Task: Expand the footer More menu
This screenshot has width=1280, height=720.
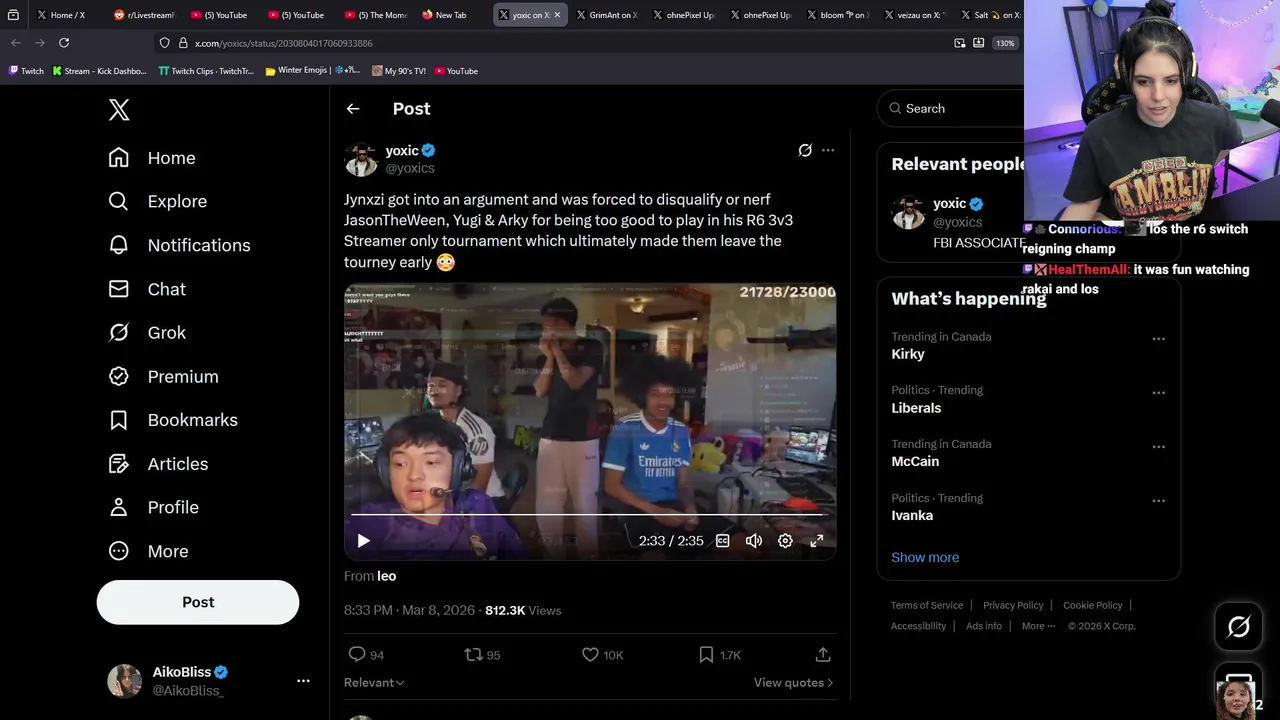Action: (x=1038, y=626)
